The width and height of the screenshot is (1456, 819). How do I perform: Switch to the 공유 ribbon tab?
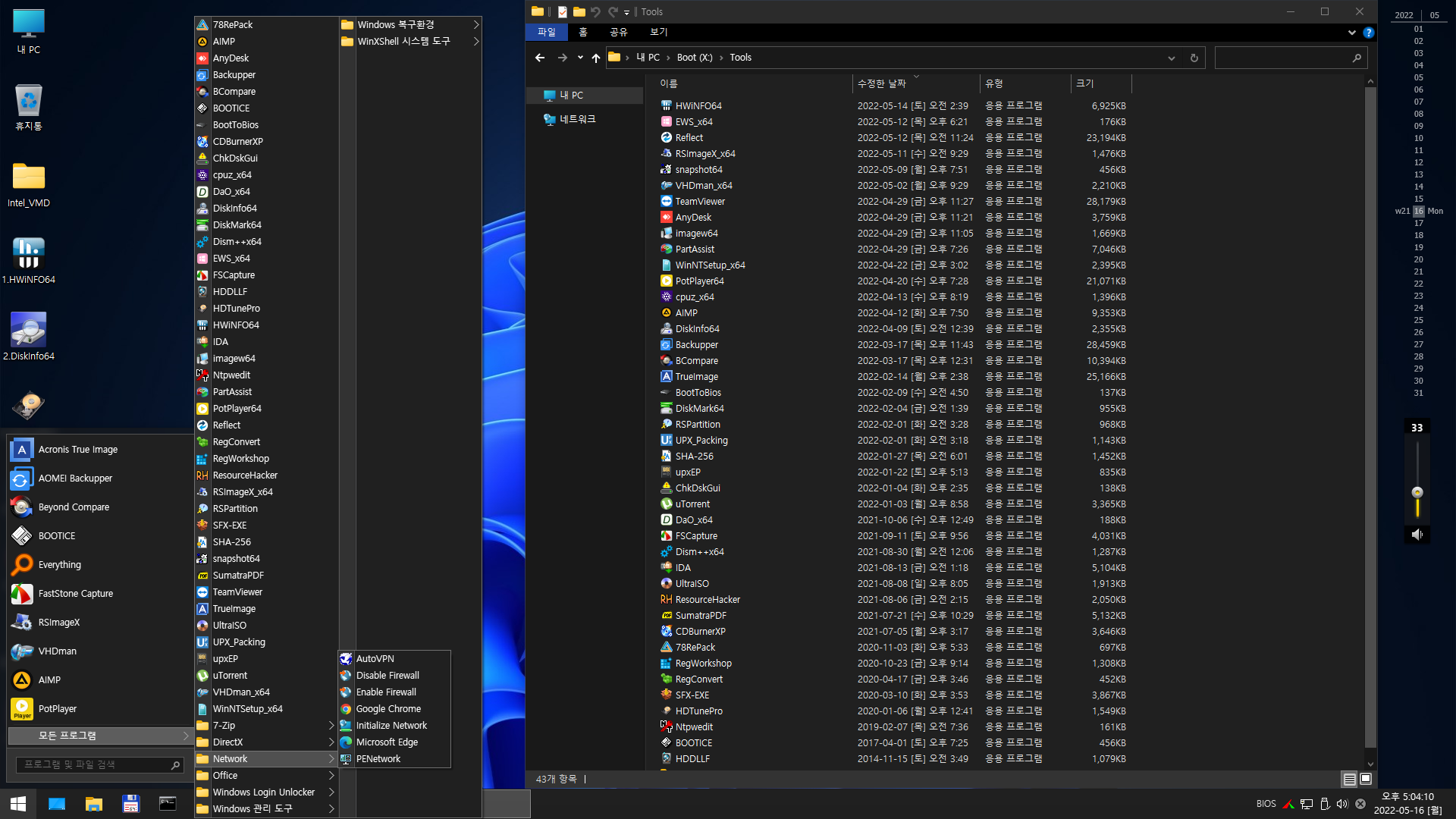click(619, 32)
